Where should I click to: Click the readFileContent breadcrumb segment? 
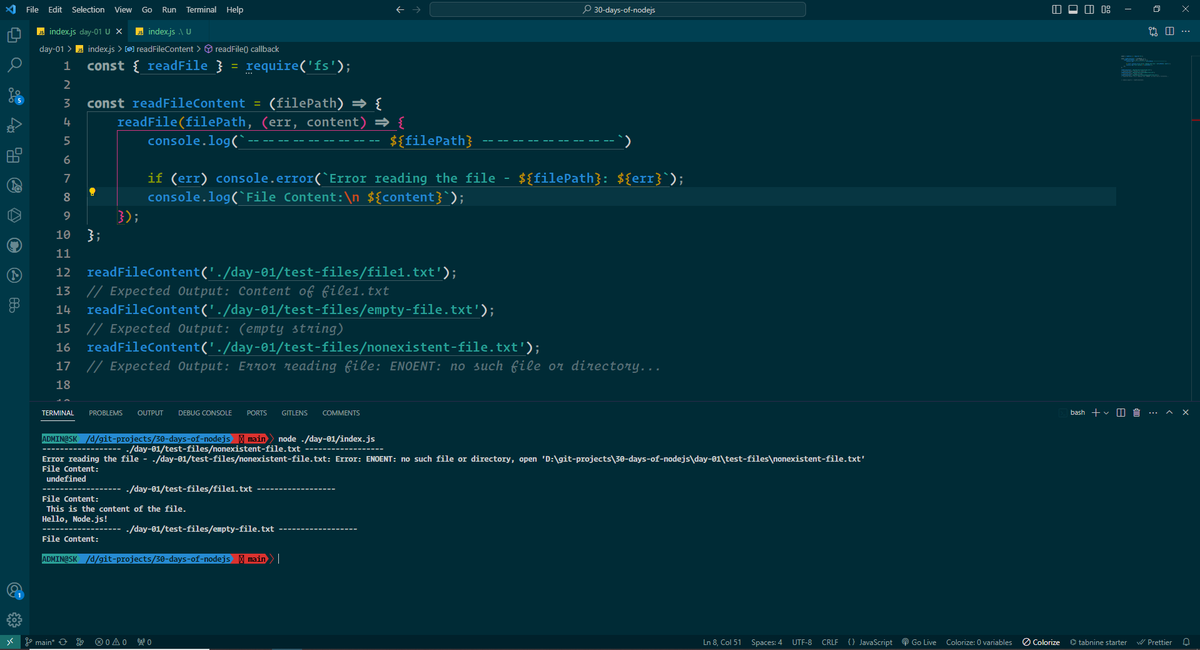tap(158, 49)
